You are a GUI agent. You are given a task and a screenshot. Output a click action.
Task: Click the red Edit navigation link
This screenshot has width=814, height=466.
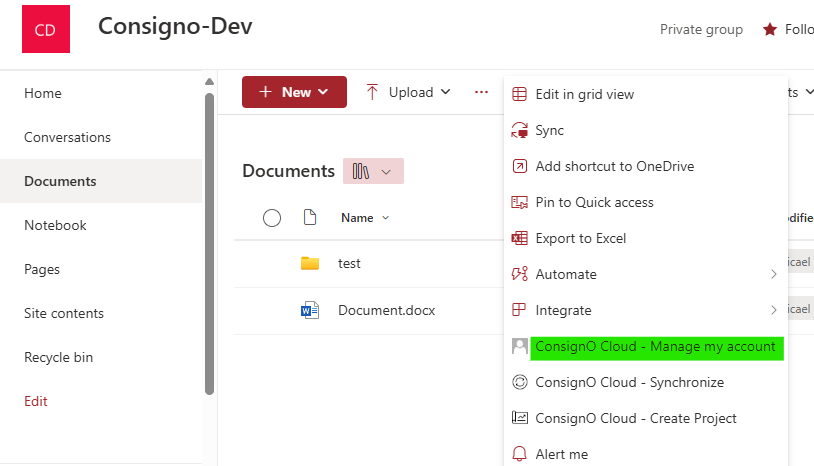point(36,401)
